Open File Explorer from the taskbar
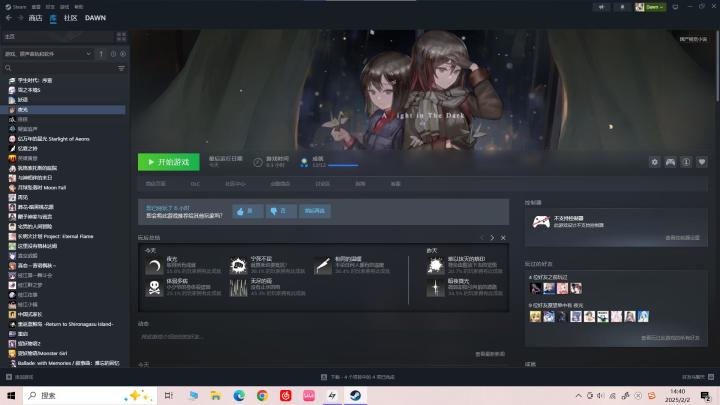The width and height of the screenshot is (720, 405). [x=215, y=395]
